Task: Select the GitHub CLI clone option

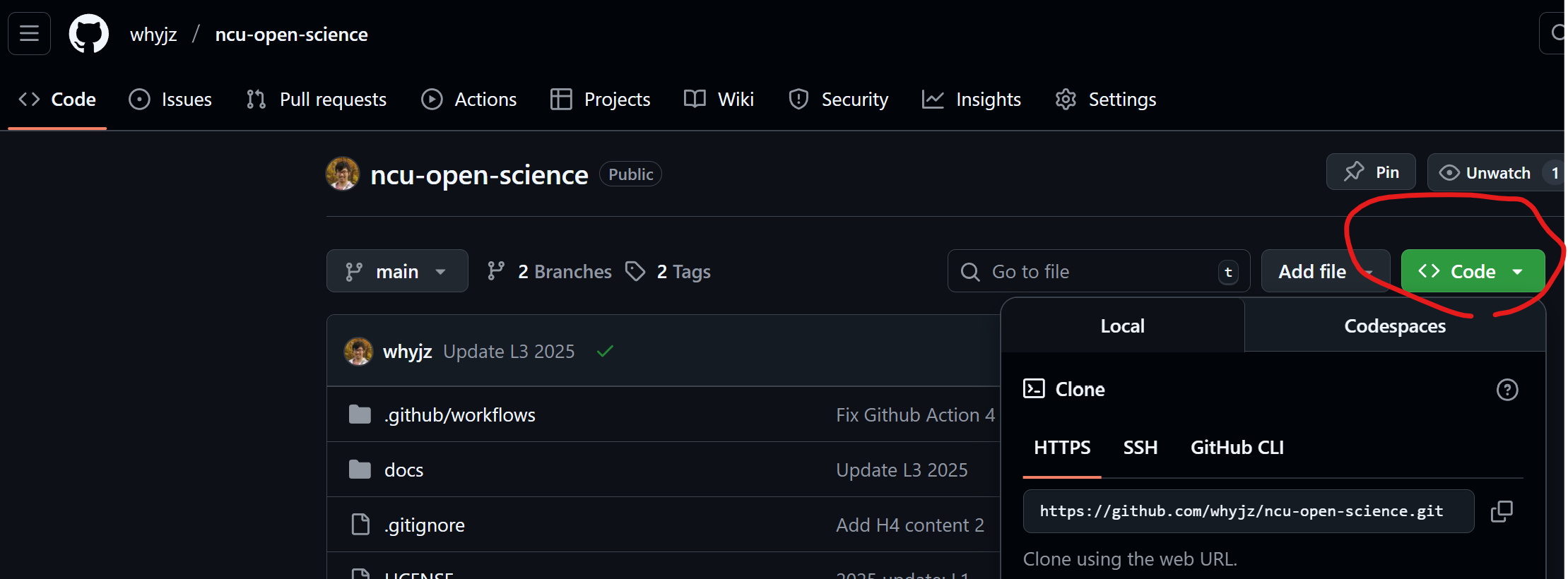Action: click(x=1237, y=448)
